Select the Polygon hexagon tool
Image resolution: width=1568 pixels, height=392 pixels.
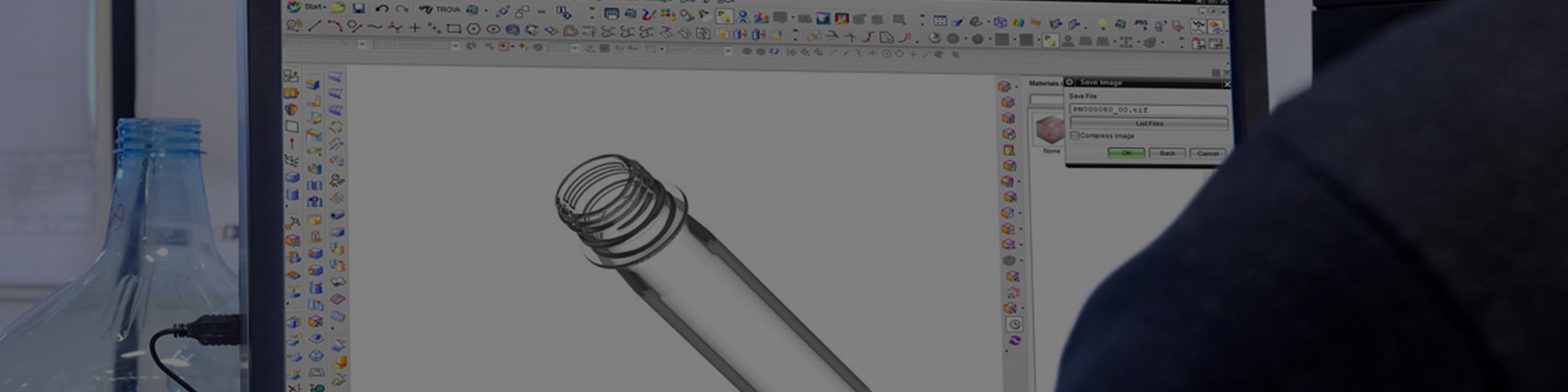tap(474, 29)
